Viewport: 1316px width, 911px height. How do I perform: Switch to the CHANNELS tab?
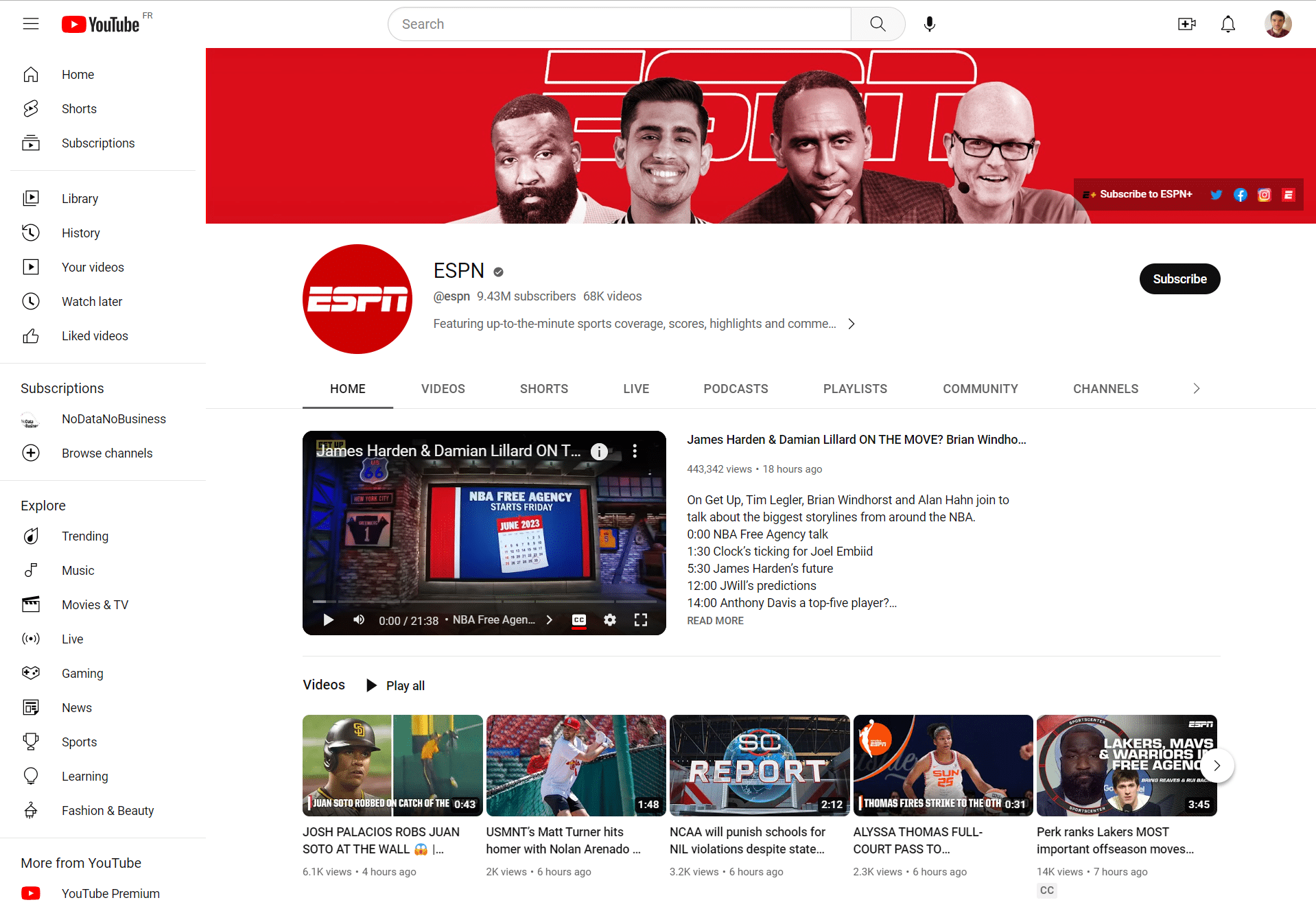pos(1105,389)
